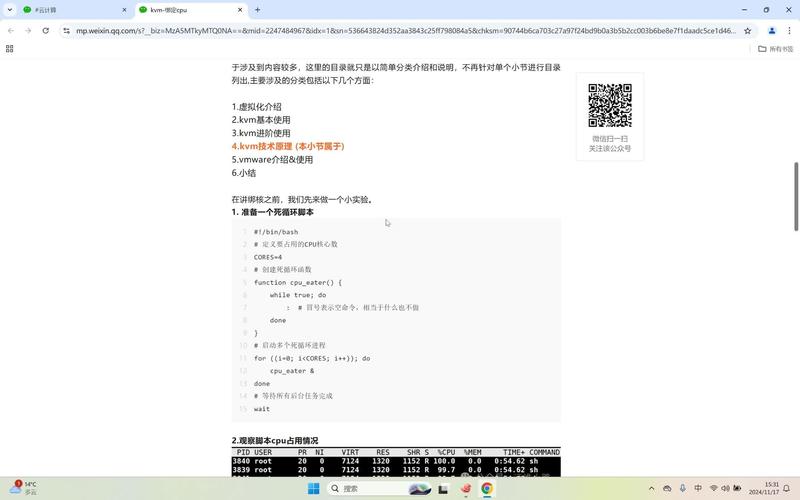
Task: Click the while true; do code line
Action: coord(298,295)
